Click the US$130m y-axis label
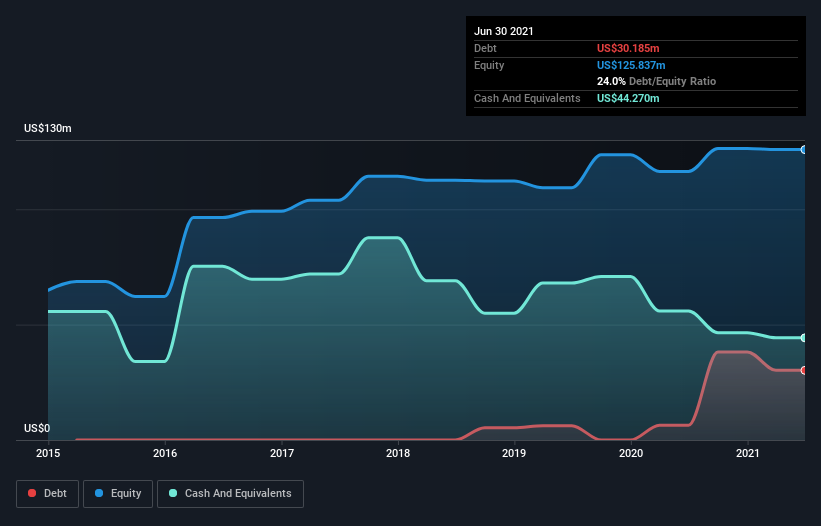The width and height of the screenshot is (821, 526). click(x=48, y=128)
